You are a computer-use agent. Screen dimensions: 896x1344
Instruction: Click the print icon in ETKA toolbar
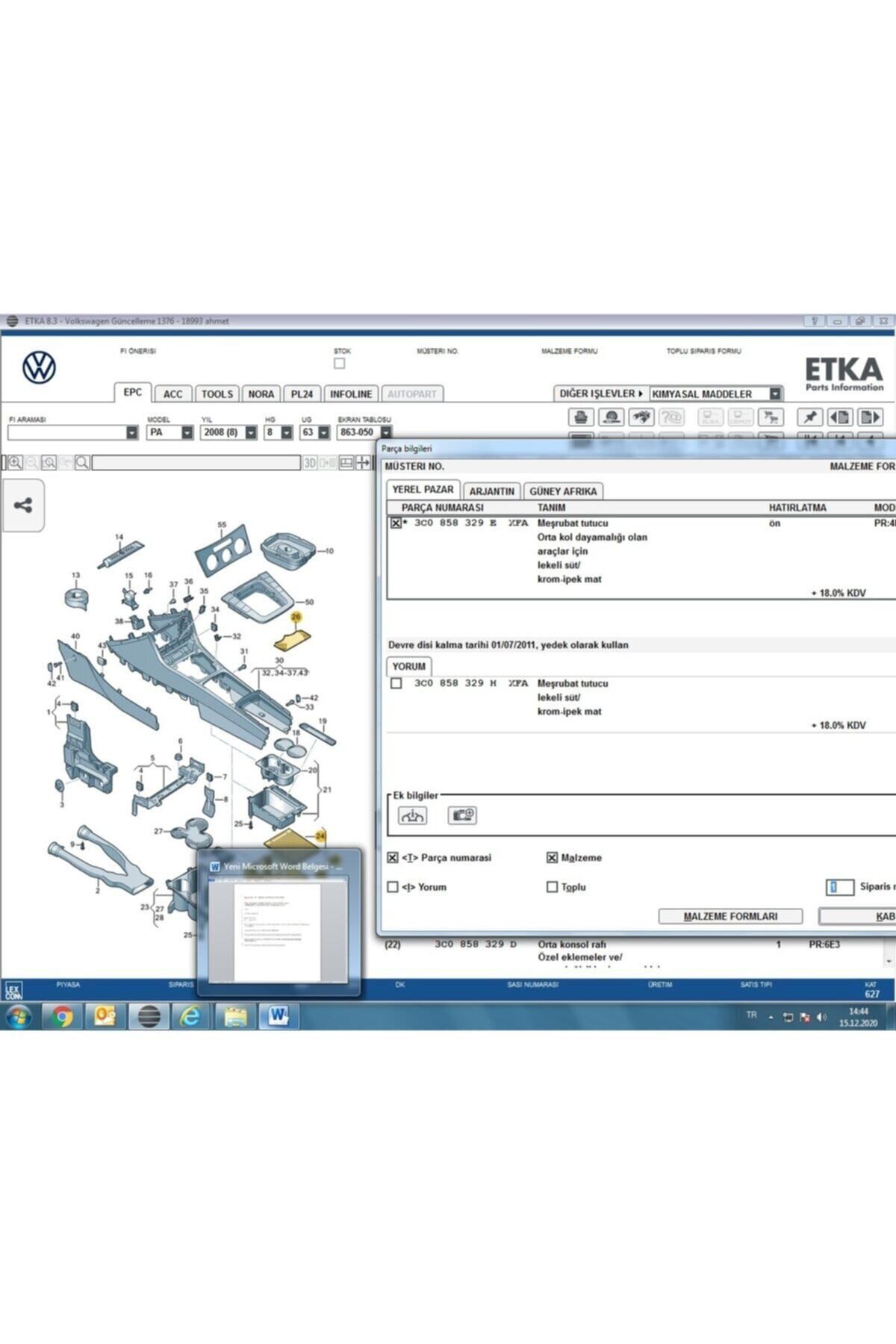[581, 417]
